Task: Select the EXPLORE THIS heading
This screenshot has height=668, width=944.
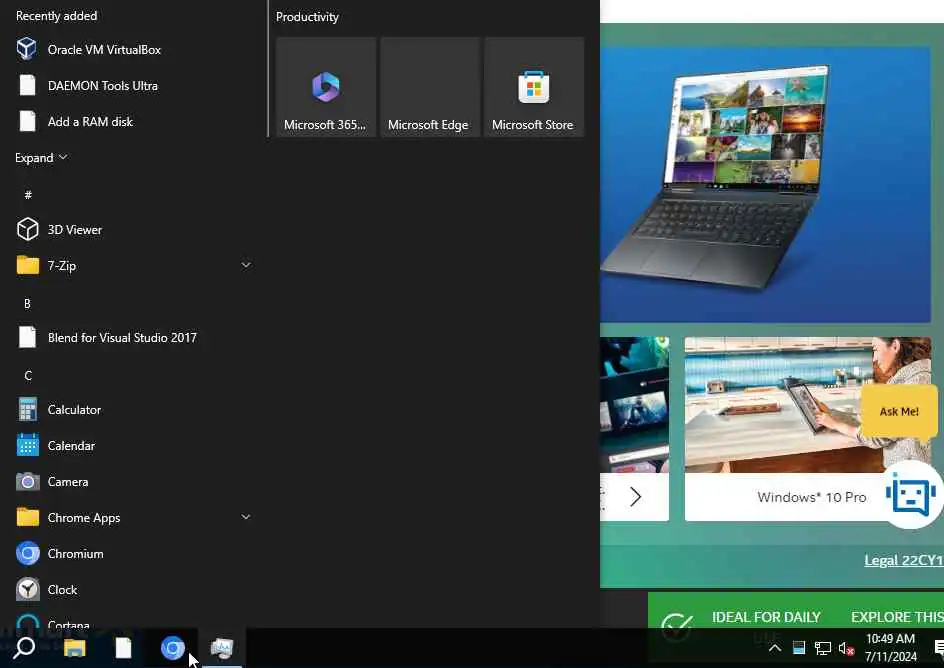Action: click(x=897, y=617)
